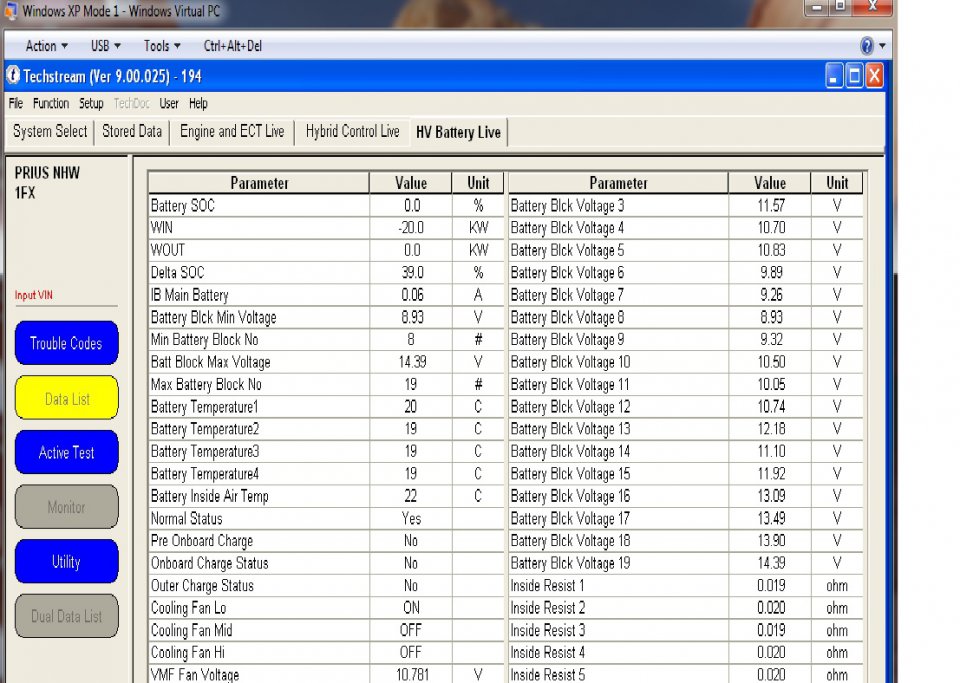Minimize the Techstream window
The height and width of the screenshot is (683, 960).
(x=834, y=77)
